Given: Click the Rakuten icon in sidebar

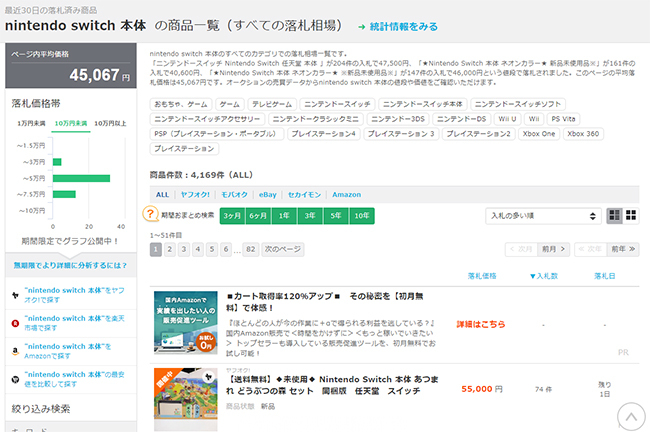Looking at the screenshot, I should click(x=14, y=322).
